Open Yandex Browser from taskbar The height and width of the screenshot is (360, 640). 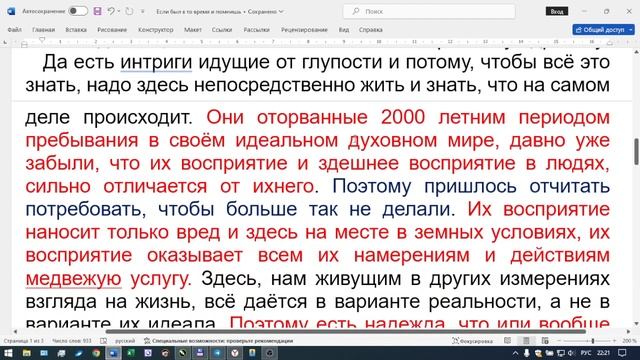click(x=235, y=353)
